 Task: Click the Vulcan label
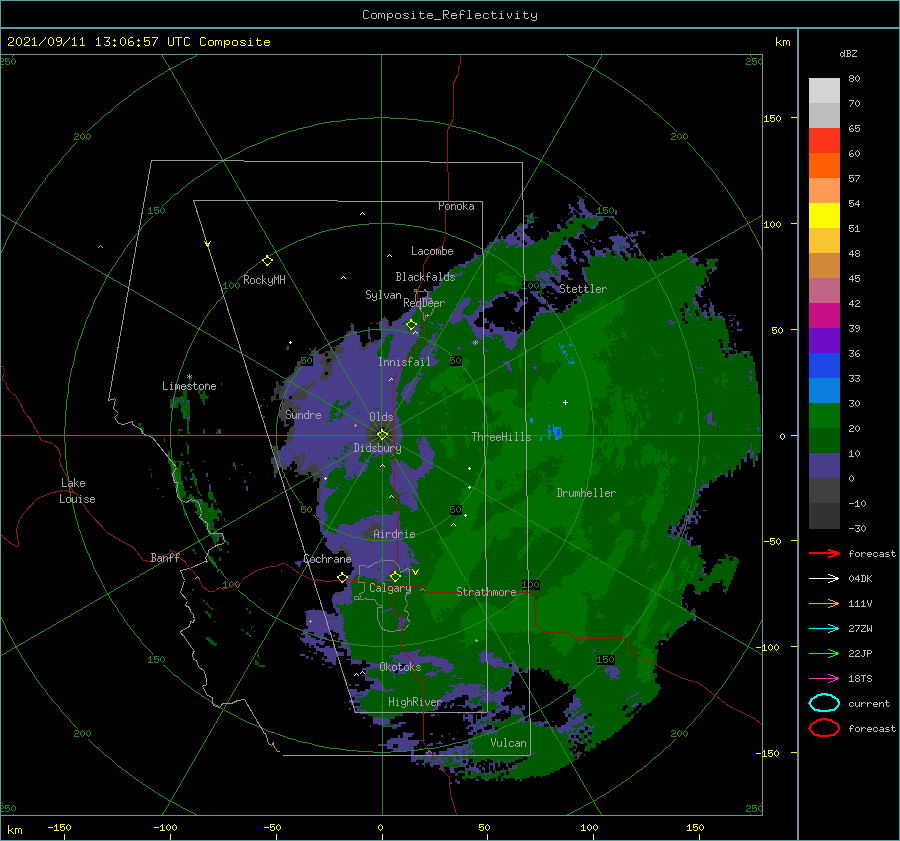[x=508, y=743]
